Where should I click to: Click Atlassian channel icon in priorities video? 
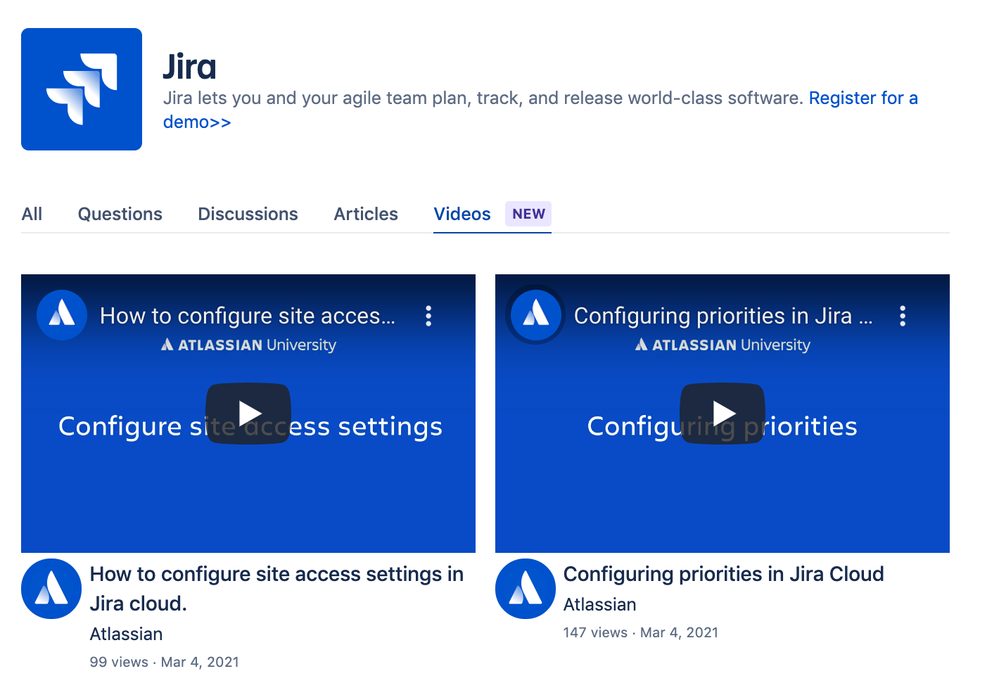click(536, 315)
